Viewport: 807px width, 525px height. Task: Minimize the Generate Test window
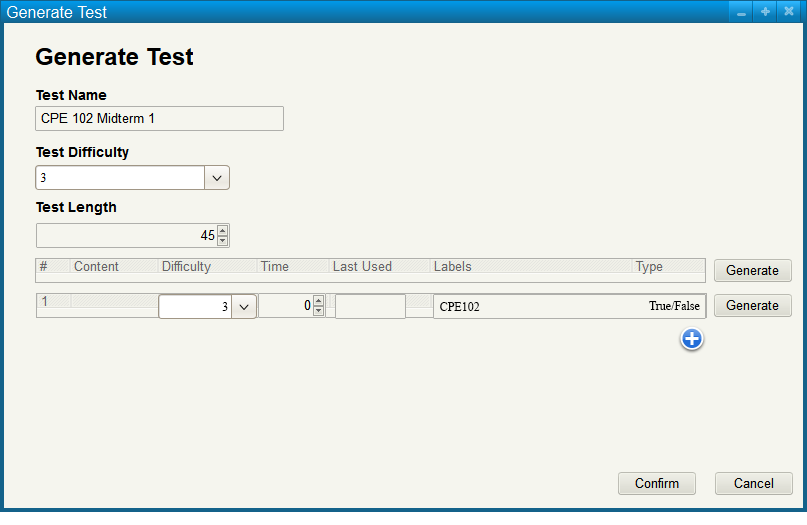[x=741, y=13]
